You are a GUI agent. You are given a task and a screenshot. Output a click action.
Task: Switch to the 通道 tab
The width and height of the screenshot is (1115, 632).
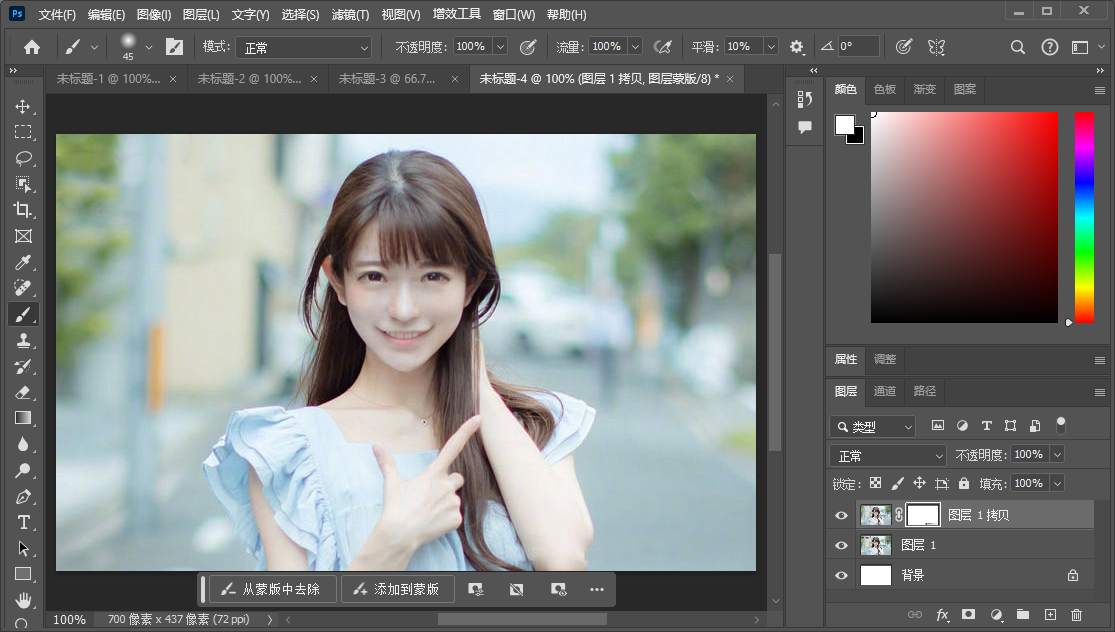point(884,391)
